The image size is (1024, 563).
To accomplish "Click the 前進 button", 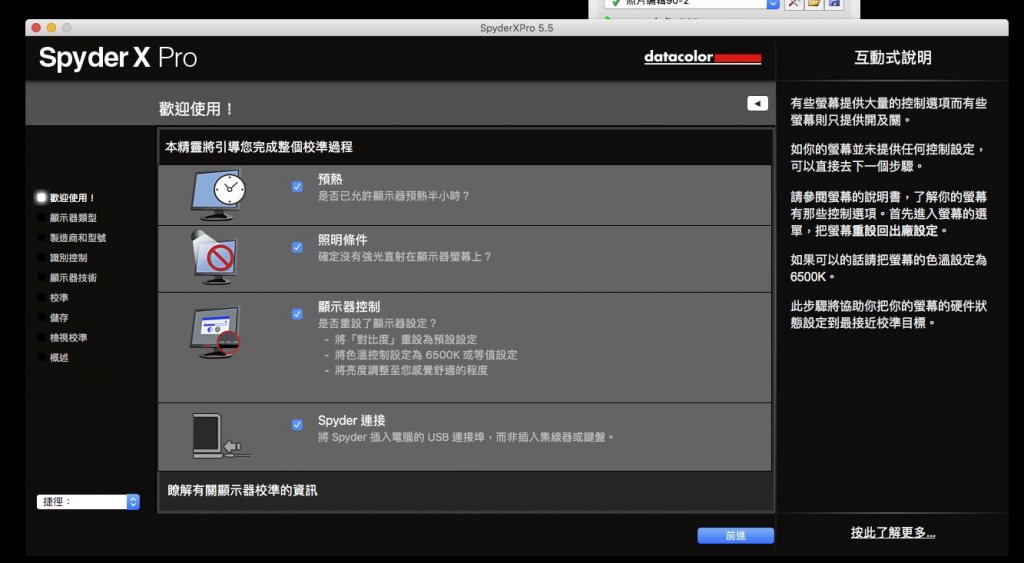I will (x=735, y=536).
